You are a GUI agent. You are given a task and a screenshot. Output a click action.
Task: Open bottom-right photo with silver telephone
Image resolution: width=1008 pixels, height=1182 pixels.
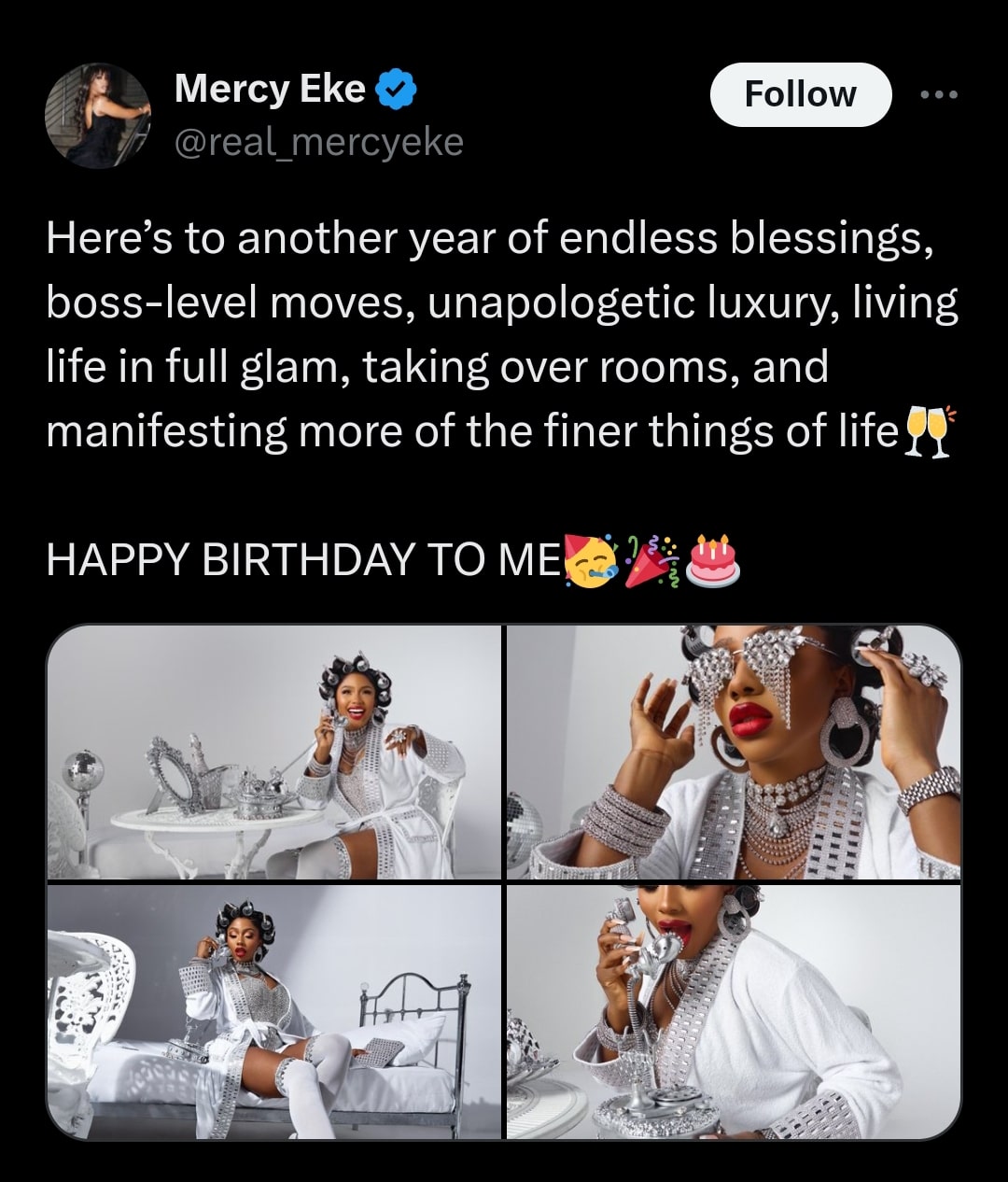click(734, 1012)
